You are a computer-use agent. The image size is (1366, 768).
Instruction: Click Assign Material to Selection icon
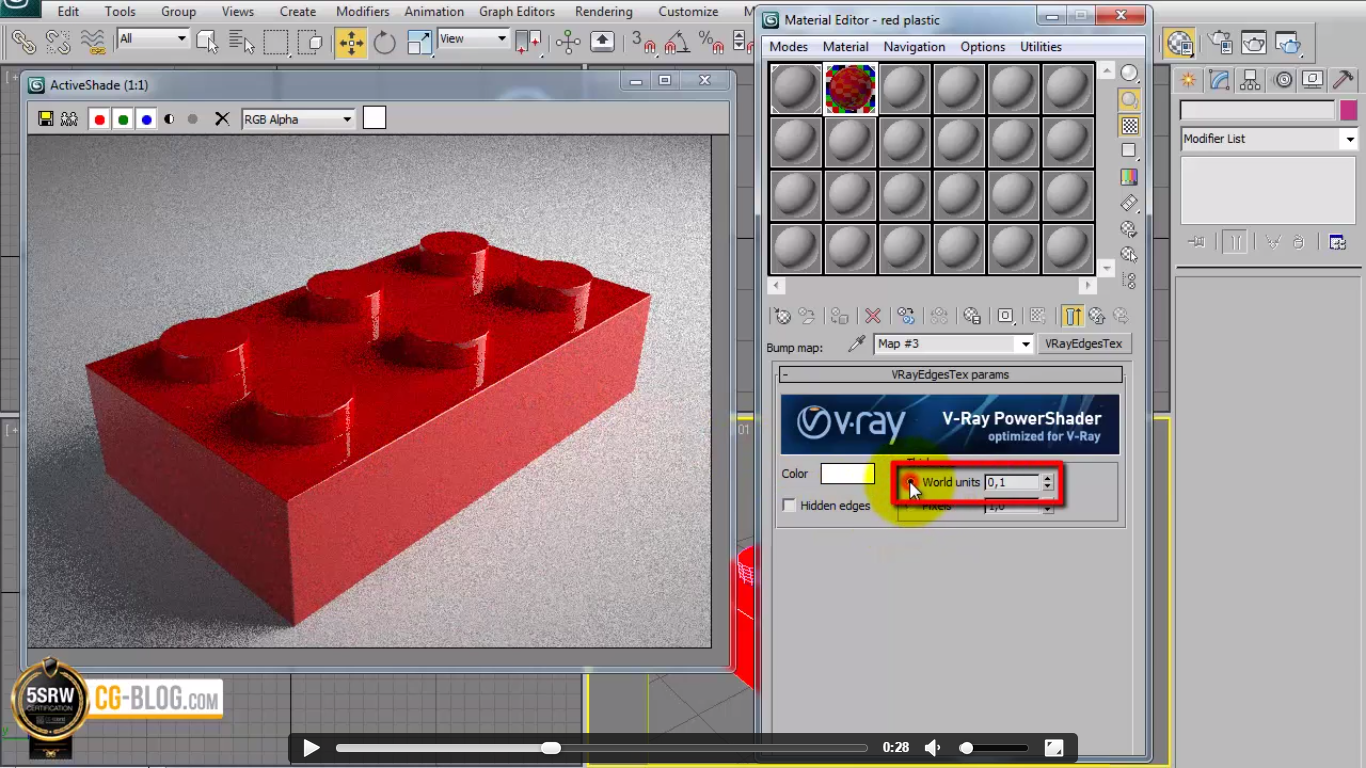tap(839, 316)
